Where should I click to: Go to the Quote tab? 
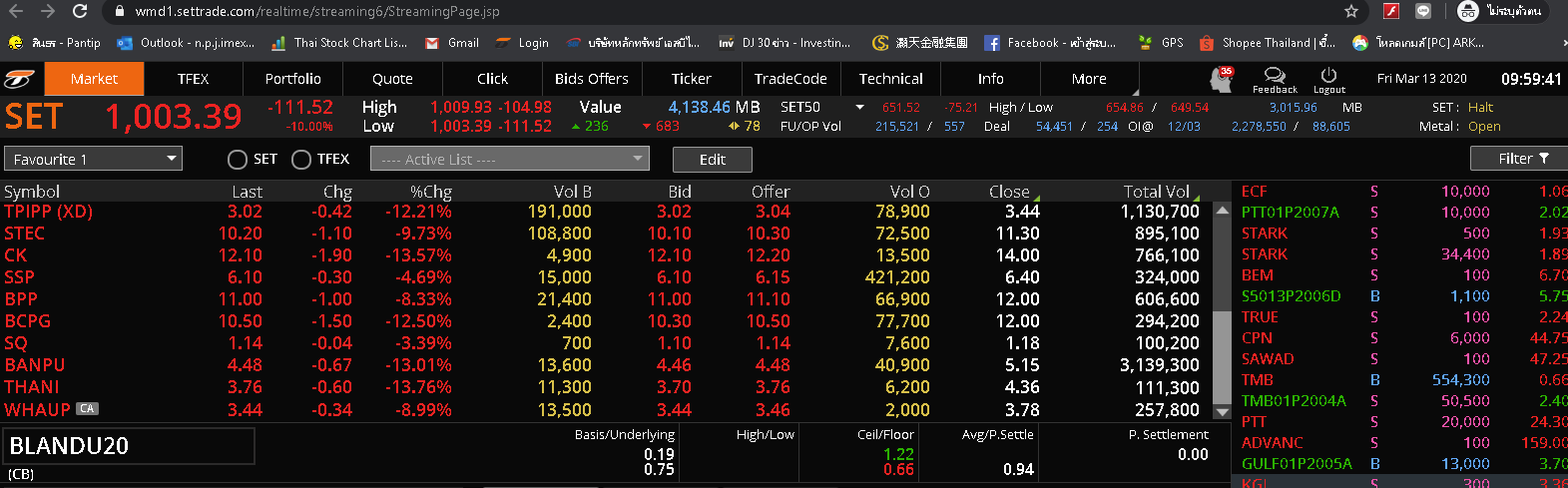click(x=392, y=79)
